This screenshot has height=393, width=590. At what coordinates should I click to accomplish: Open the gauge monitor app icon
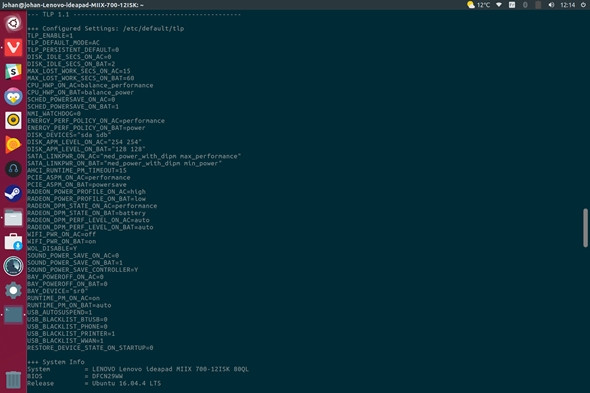pos(13,266)
